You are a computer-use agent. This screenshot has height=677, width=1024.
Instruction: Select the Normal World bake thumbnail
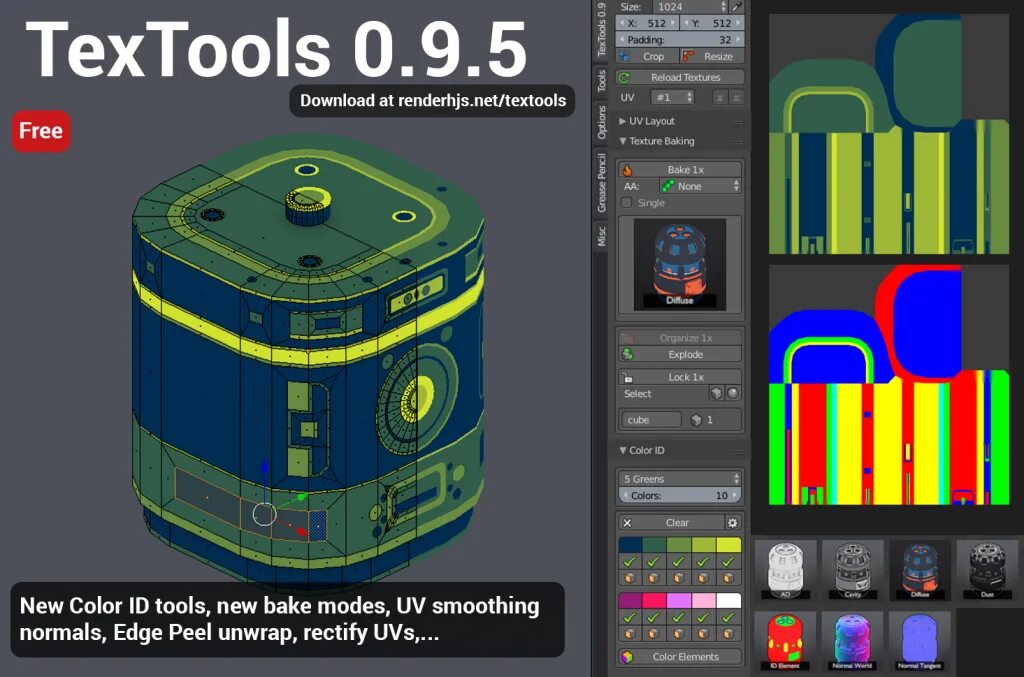[x=852, y=641]
